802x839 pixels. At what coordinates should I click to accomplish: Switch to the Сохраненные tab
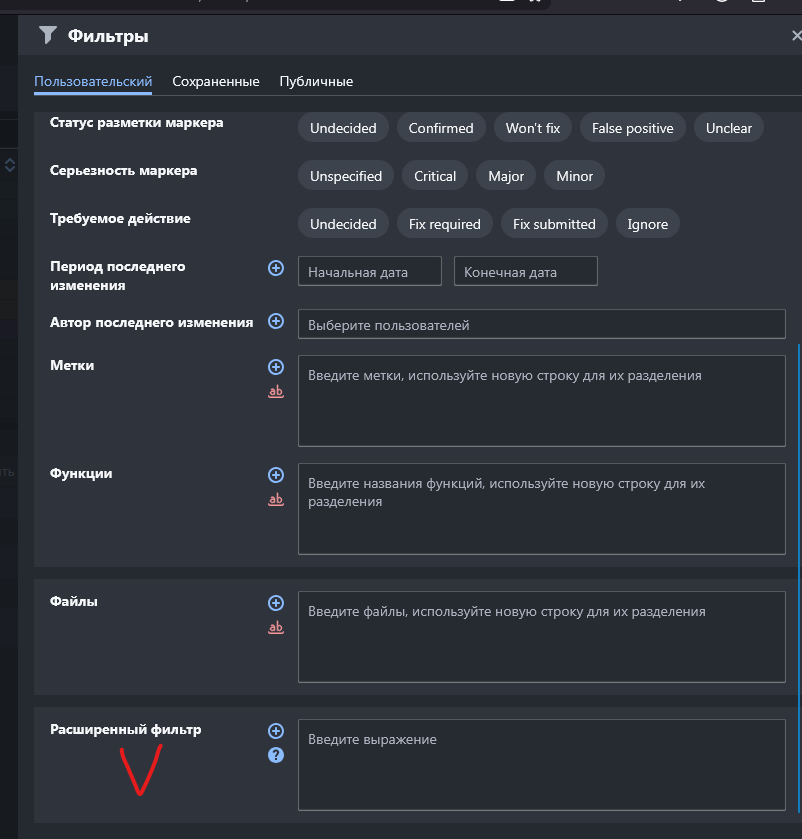click(x=216, y=81)
